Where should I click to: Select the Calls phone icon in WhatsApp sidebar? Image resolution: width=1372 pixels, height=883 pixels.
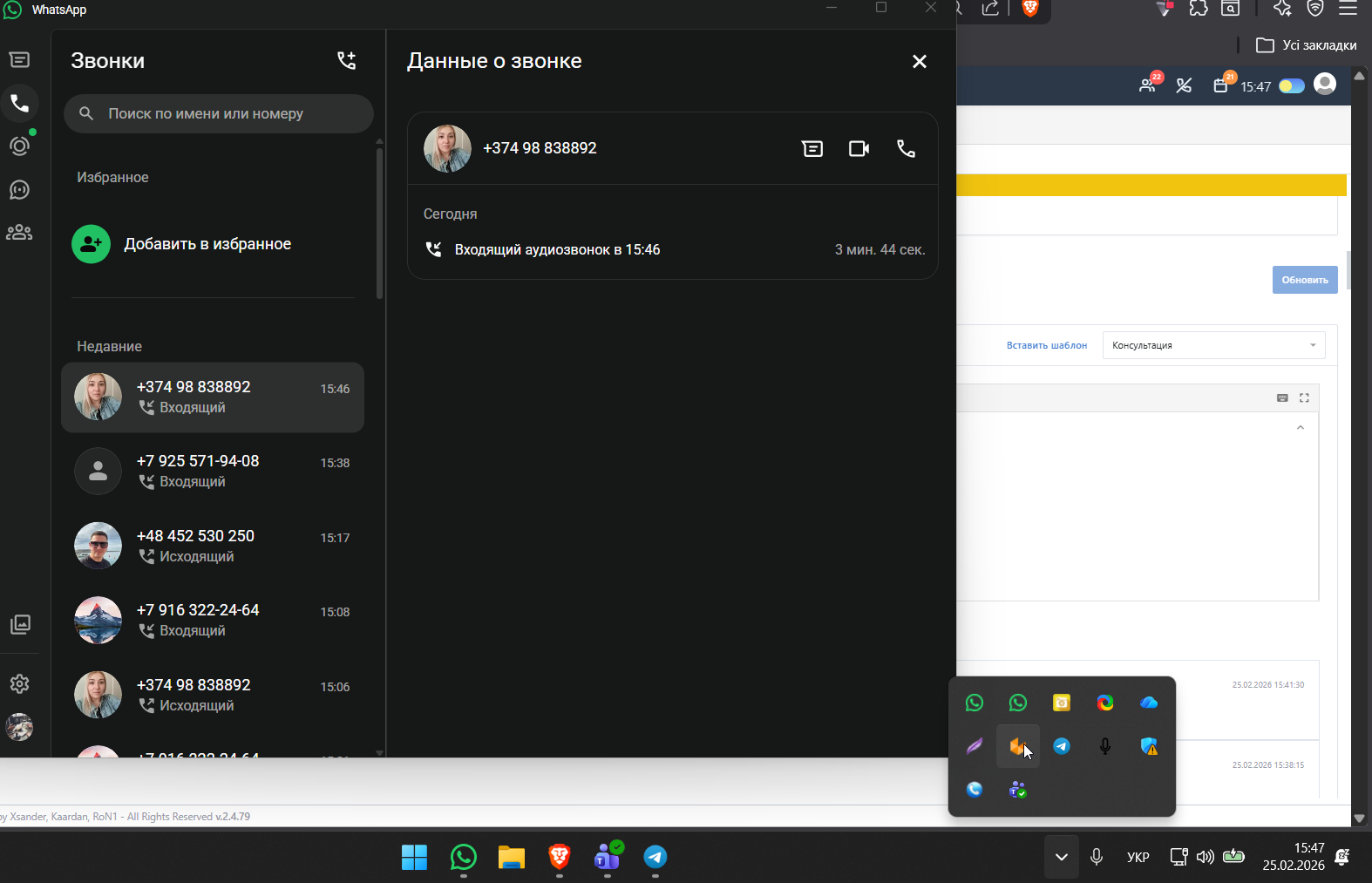pos(19,104)
